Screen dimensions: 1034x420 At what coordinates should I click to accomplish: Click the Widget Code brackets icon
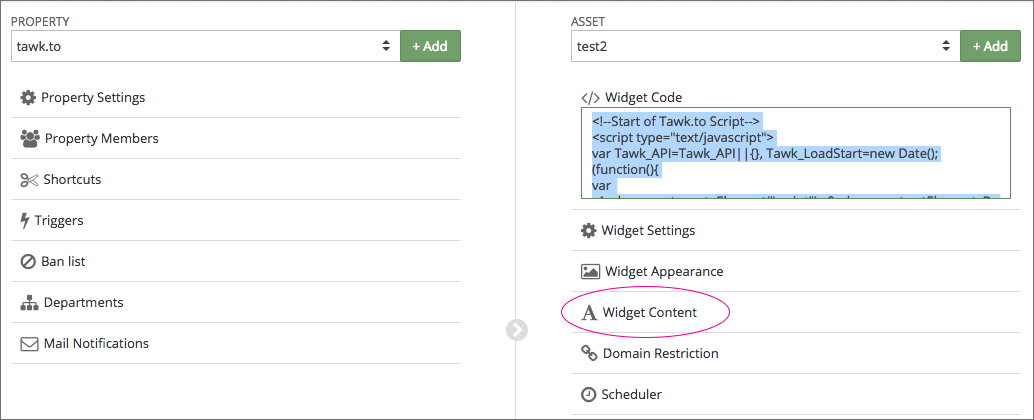[590, 98]
